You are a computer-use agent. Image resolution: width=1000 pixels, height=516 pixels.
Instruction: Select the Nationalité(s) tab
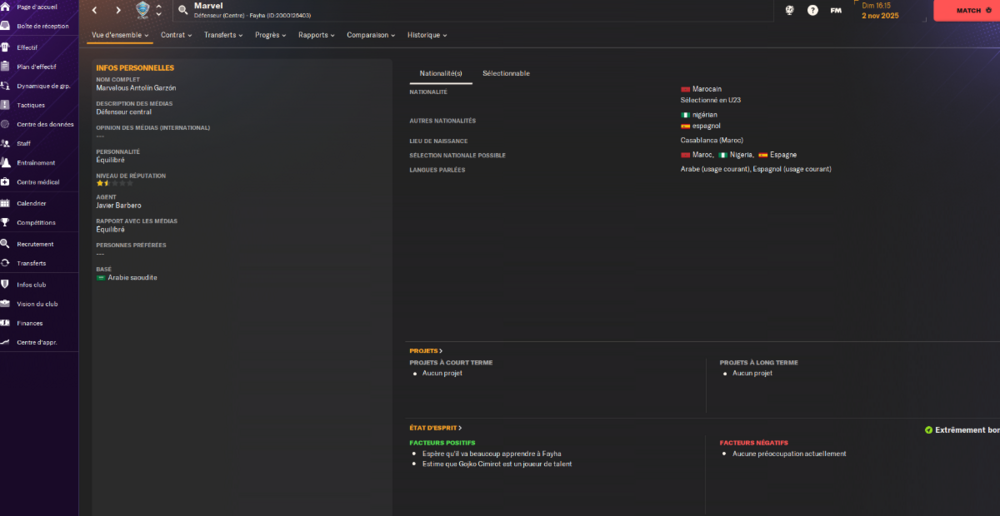pyautogui.click(x=440, y=74)
